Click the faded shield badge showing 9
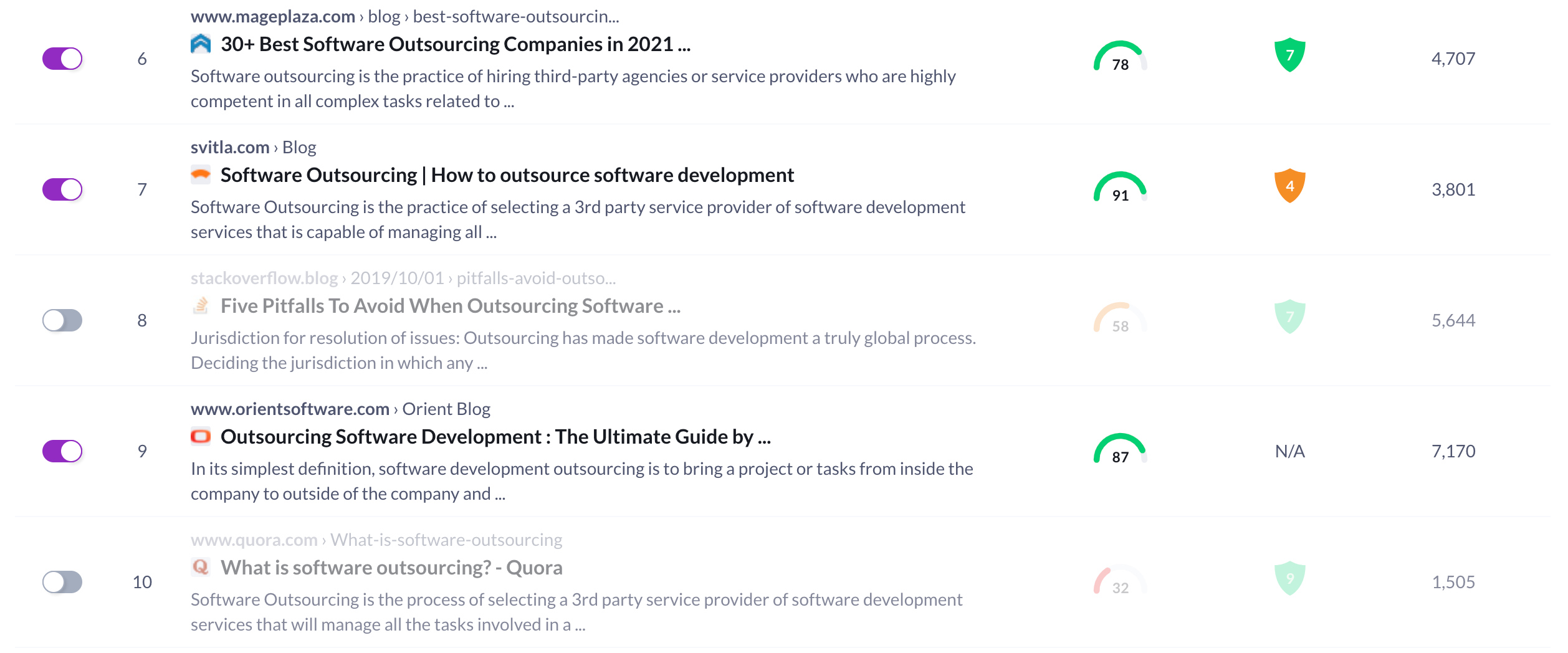 1289,579
